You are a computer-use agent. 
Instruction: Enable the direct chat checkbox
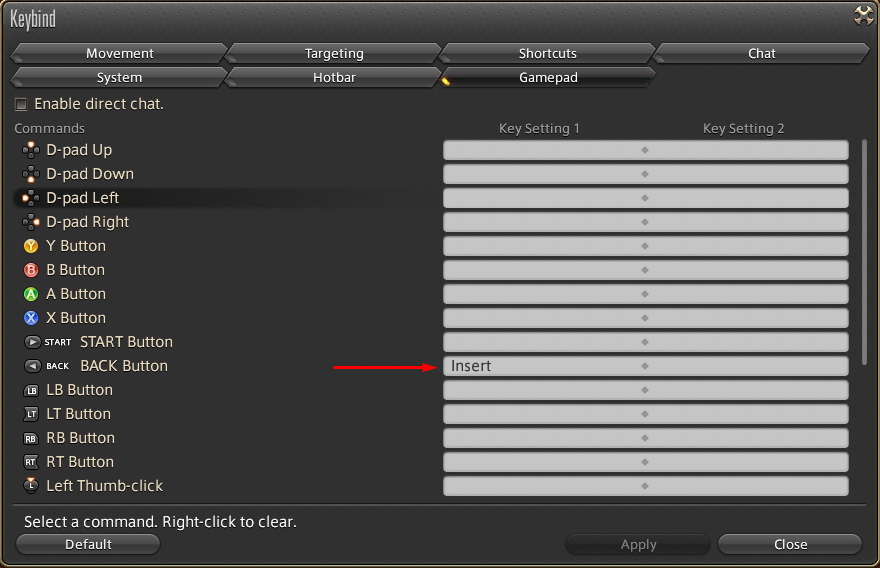point(21,104)
